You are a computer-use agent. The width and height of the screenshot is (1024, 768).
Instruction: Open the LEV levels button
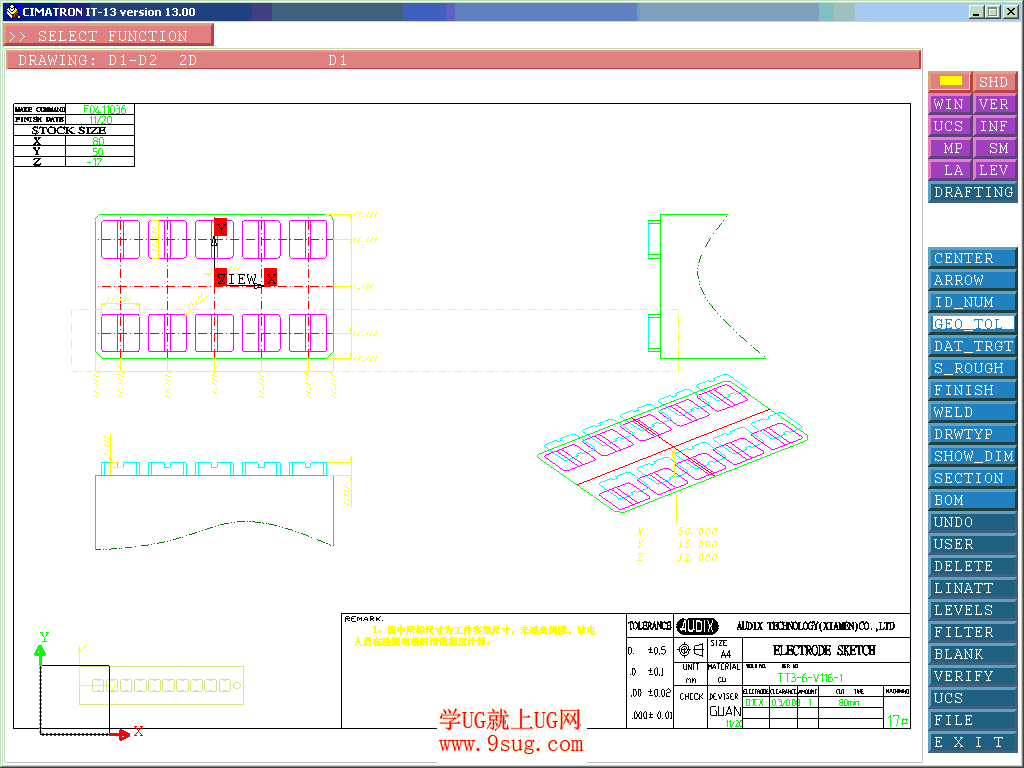[x=994, y=170]
